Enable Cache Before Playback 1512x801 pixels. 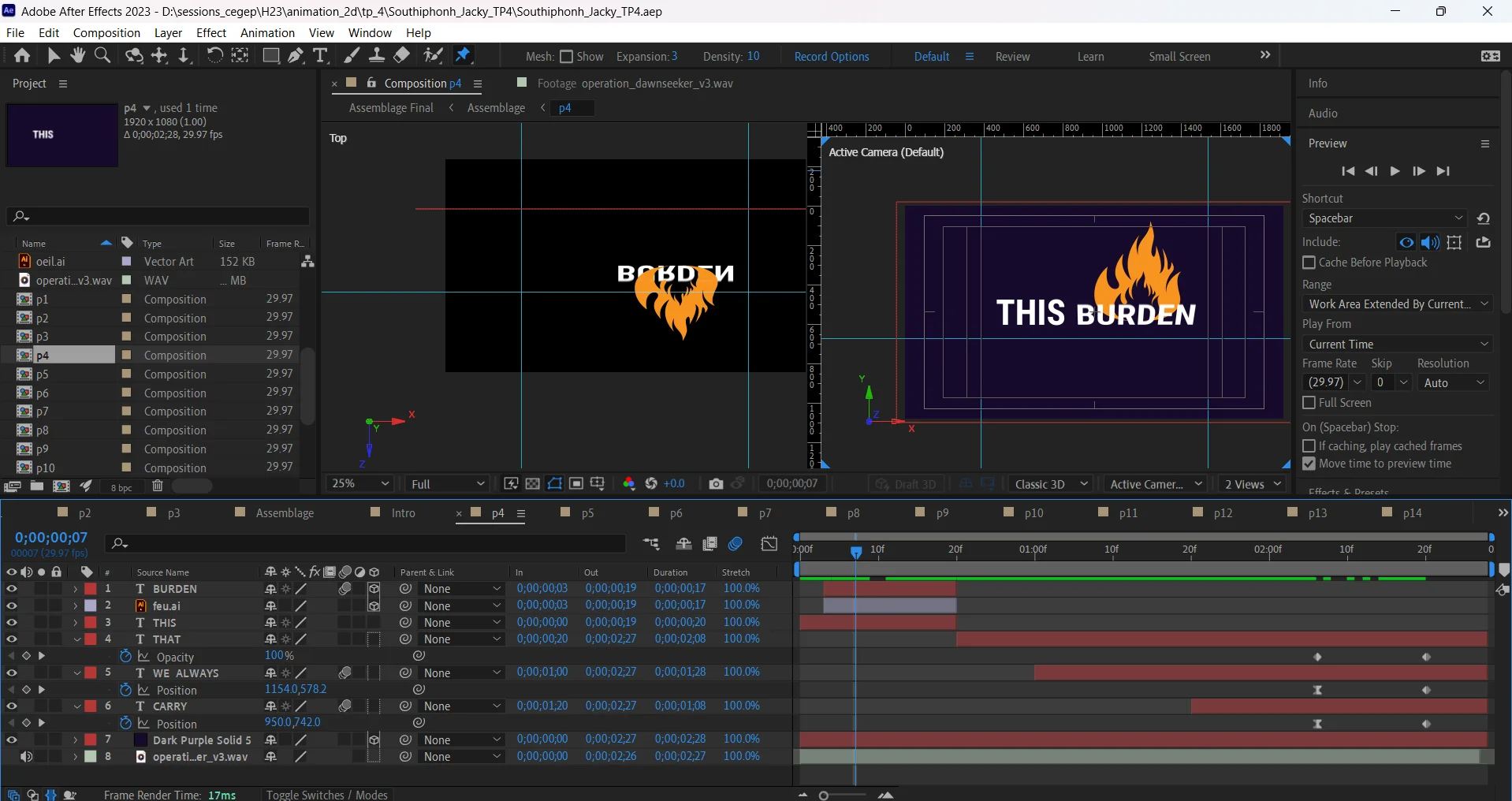coord(1309,263)
